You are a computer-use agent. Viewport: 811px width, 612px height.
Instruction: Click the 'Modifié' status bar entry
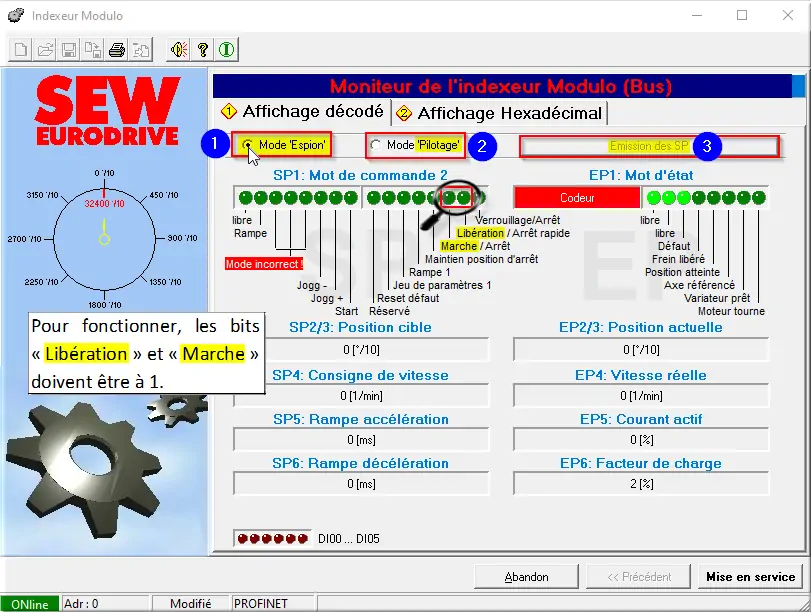coord(190,604)
